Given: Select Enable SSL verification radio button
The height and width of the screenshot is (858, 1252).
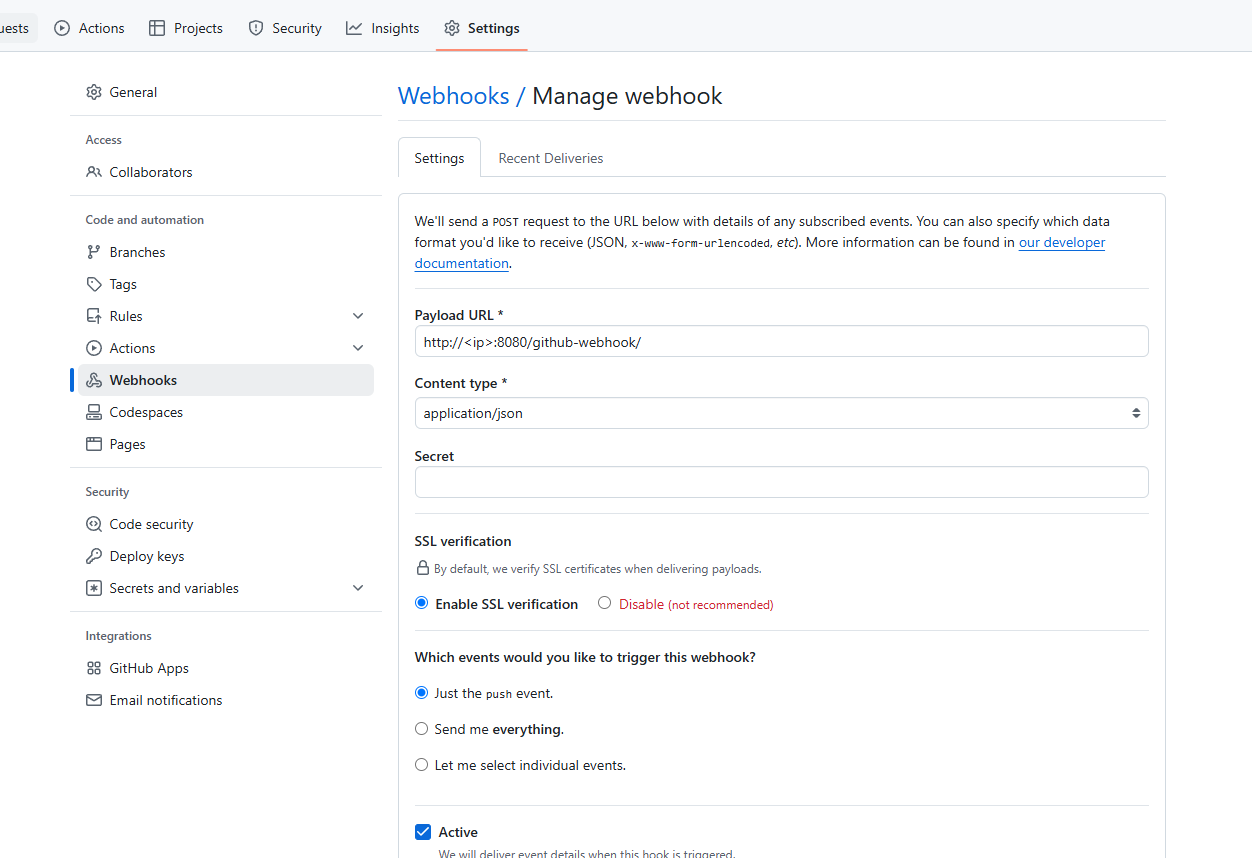Looking at the screenshot, I should click(422, 603).
